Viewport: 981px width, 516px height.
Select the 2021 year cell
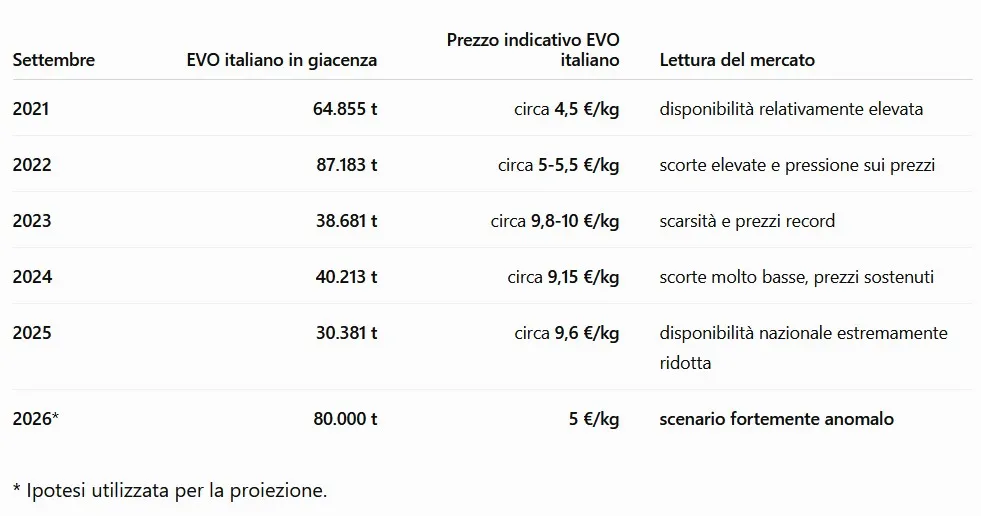[31, 109]
